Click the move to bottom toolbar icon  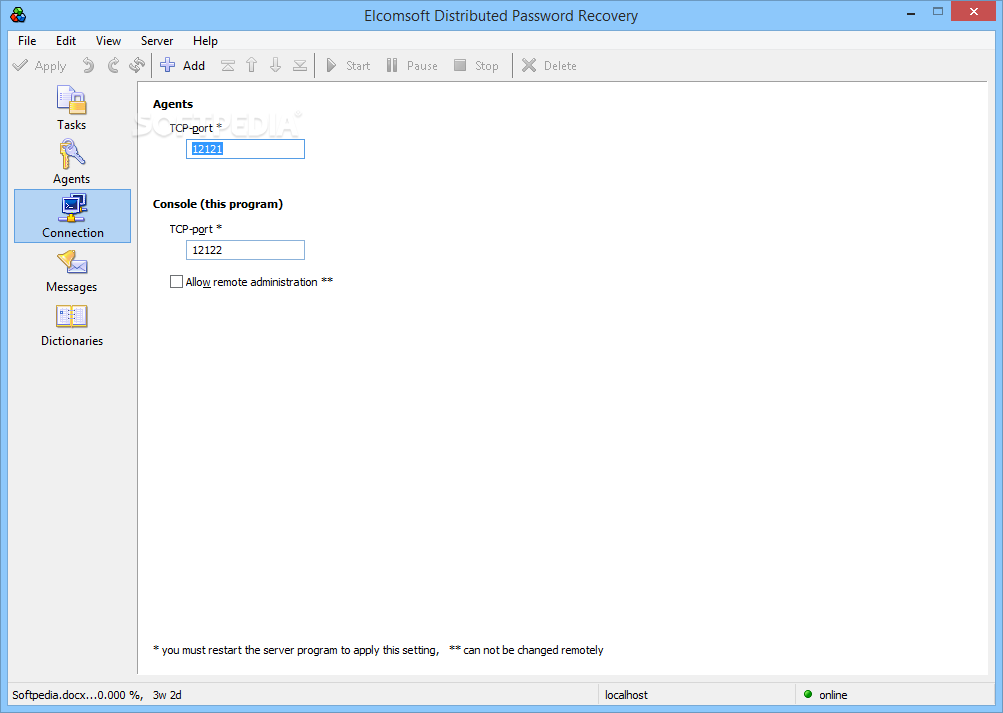(x=299, y=66)
